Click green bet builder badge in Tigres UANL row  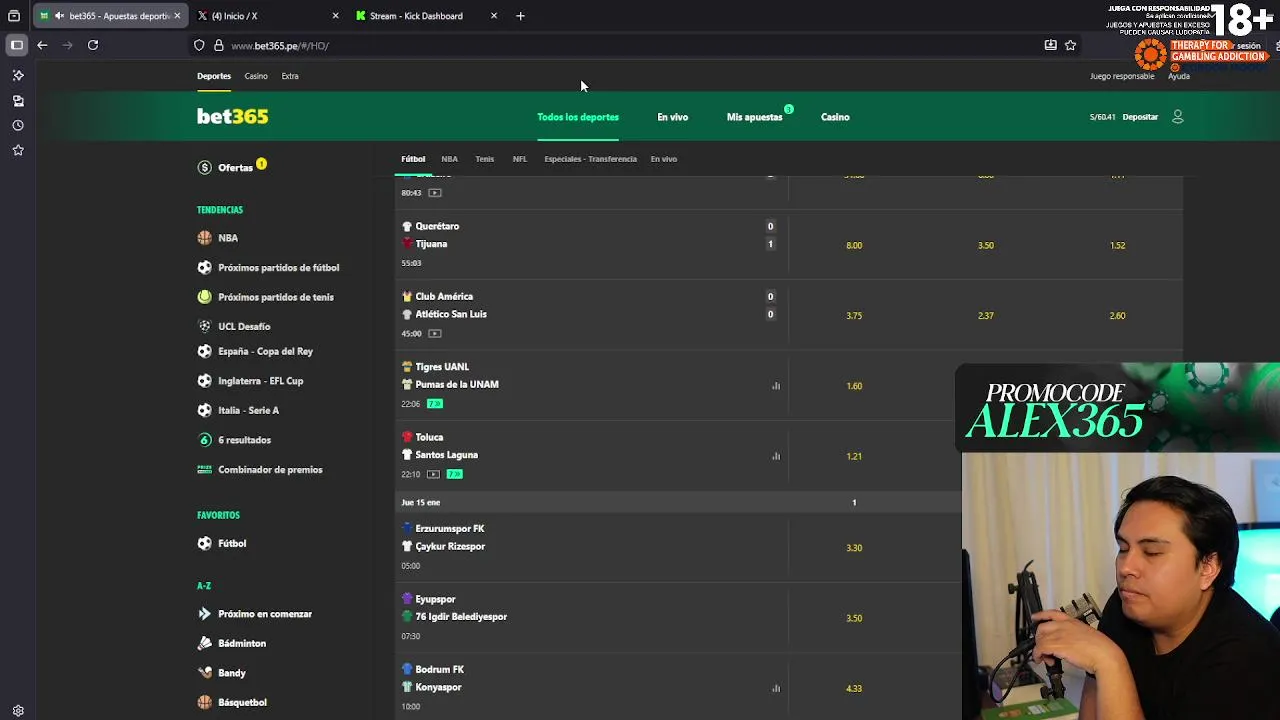[434, 404]
